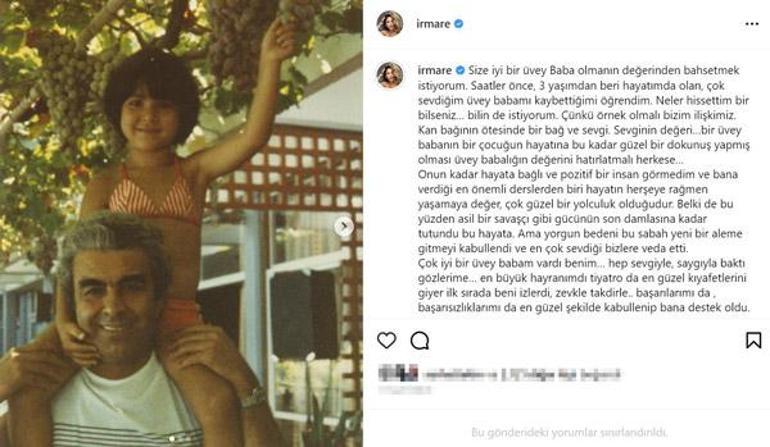
Task: Open the blurred liker avatars below icons
Action: [398, 374]
